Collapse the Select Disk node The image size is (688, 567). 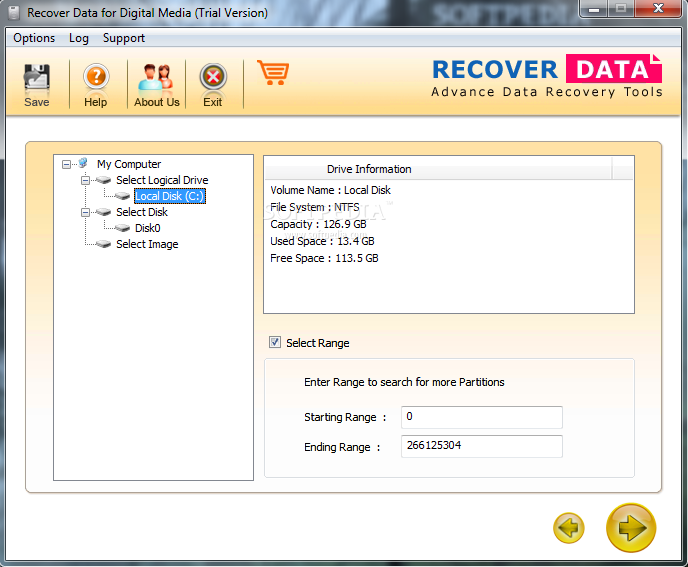pyautogui.click(x=86, y=212)
